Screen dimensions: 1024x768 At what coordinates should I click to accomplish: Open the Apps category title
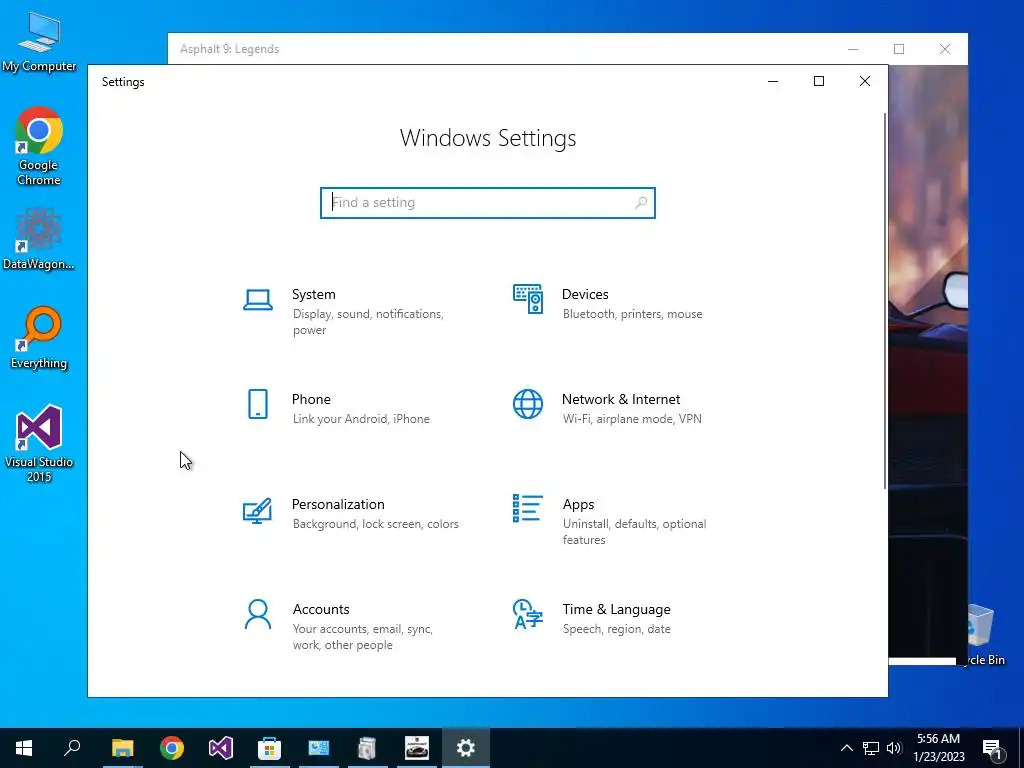(x=579, y=504)
